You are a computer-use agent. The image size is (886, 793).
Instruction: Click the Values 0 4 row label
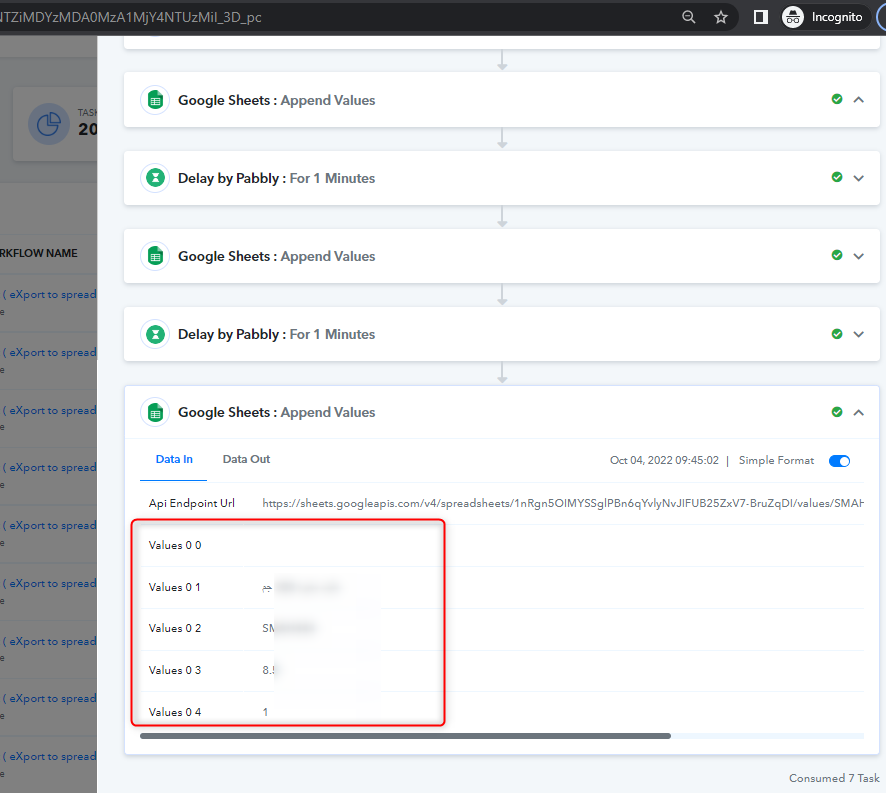(175, 712)
